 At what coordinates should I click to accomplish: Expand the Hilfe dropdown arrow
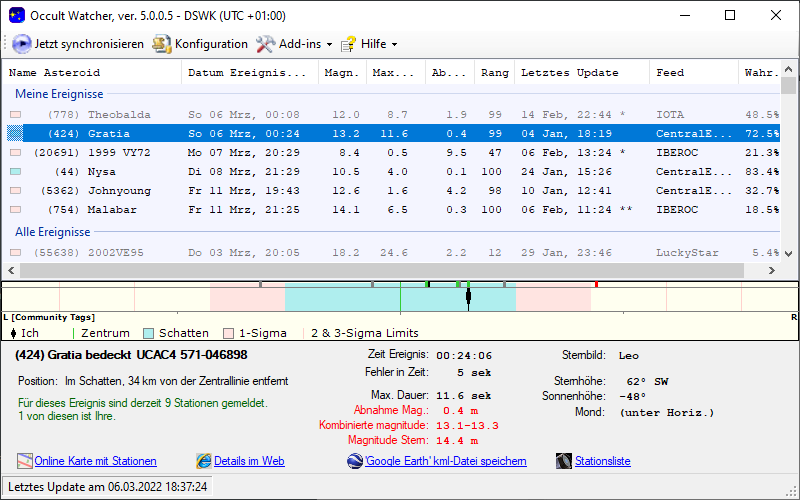[x=394, y=45]
